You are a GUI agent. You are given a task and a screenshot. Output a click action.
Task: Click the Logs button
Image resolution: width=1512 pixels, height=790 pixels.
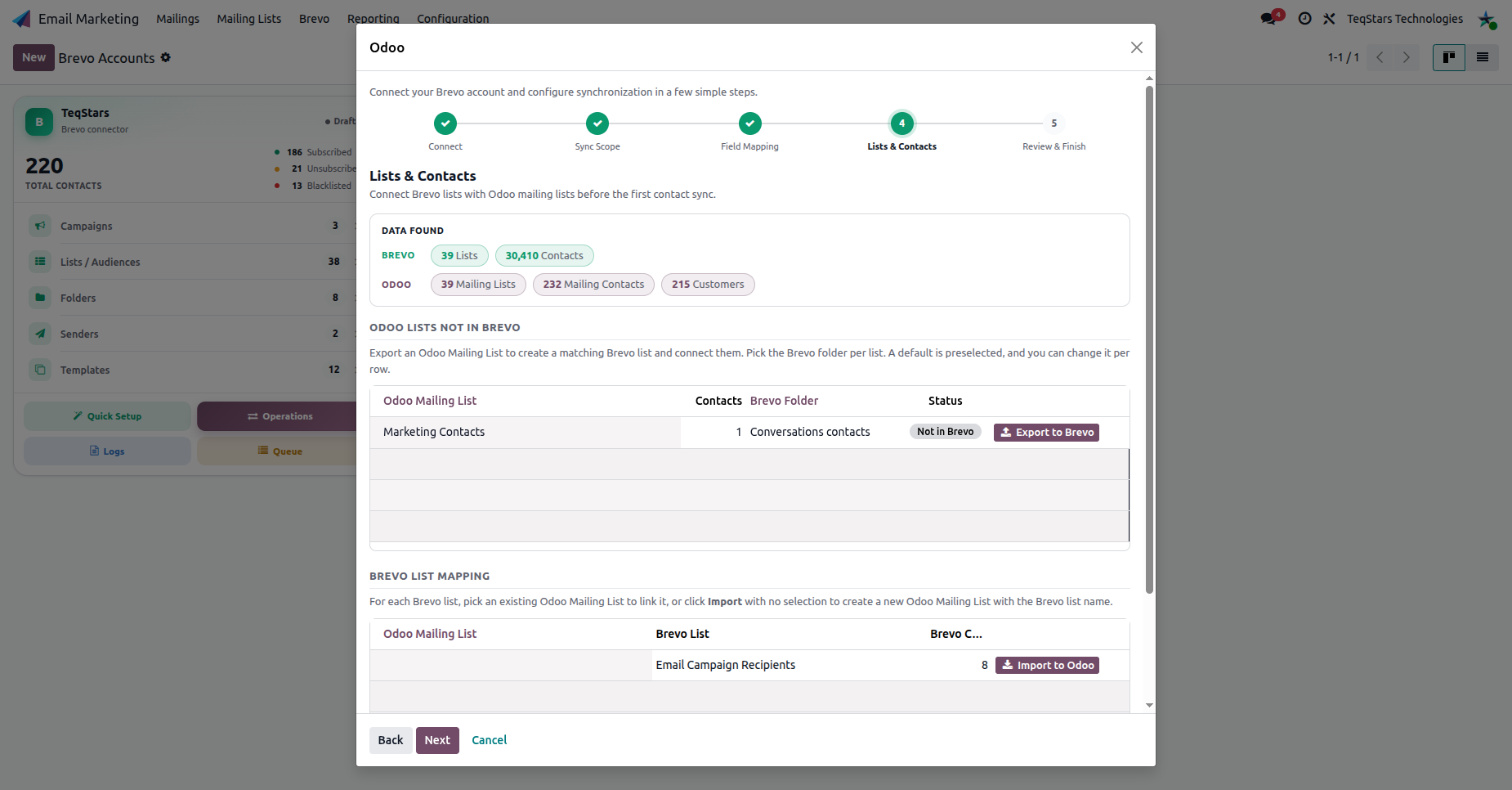pos(107,451)
